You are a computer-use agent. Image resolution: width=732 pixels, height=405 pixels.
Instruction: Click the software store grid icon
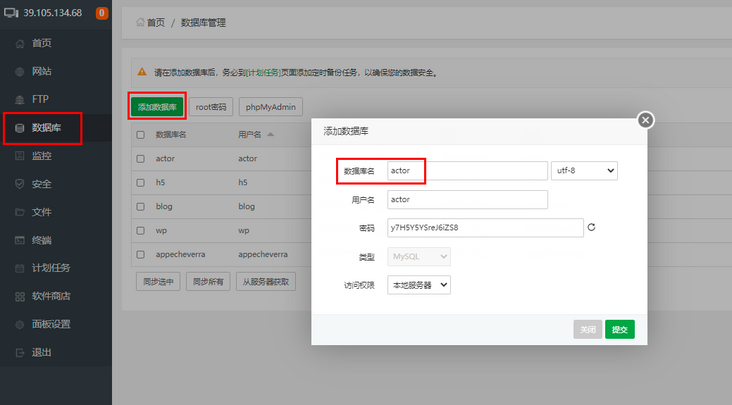(20, 296)
